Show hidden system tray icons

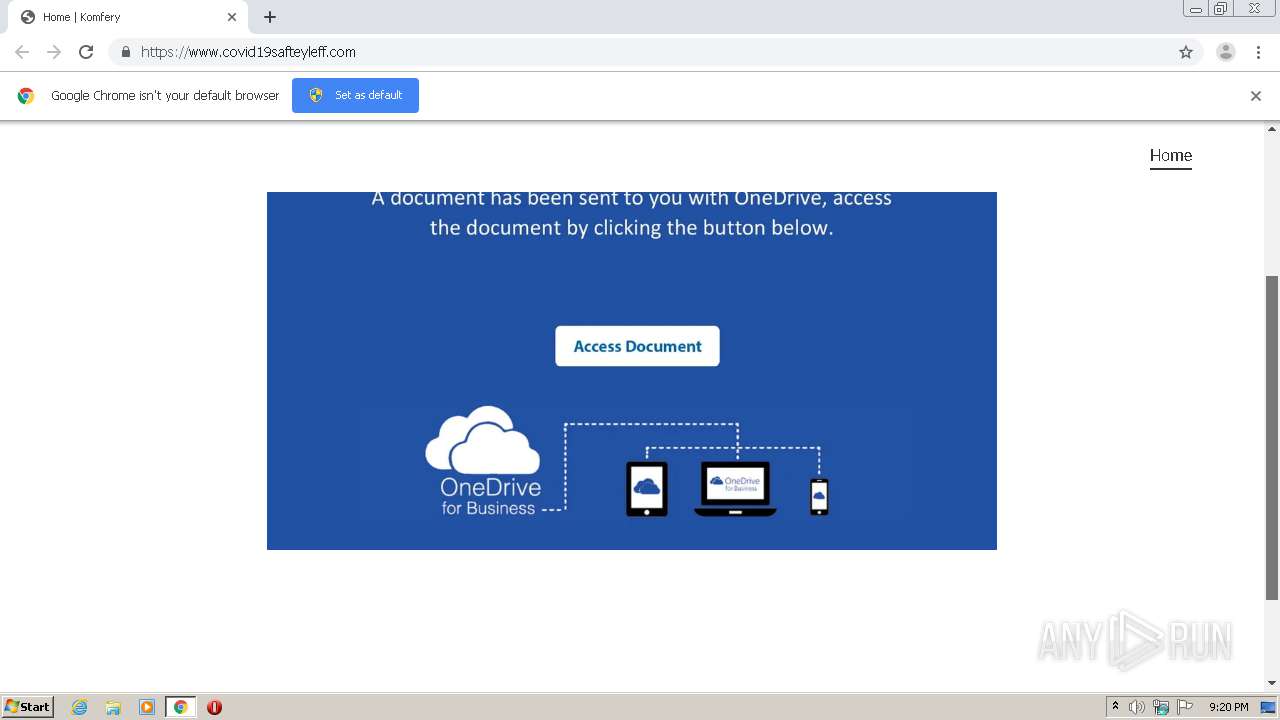(x=1115, y=707)
